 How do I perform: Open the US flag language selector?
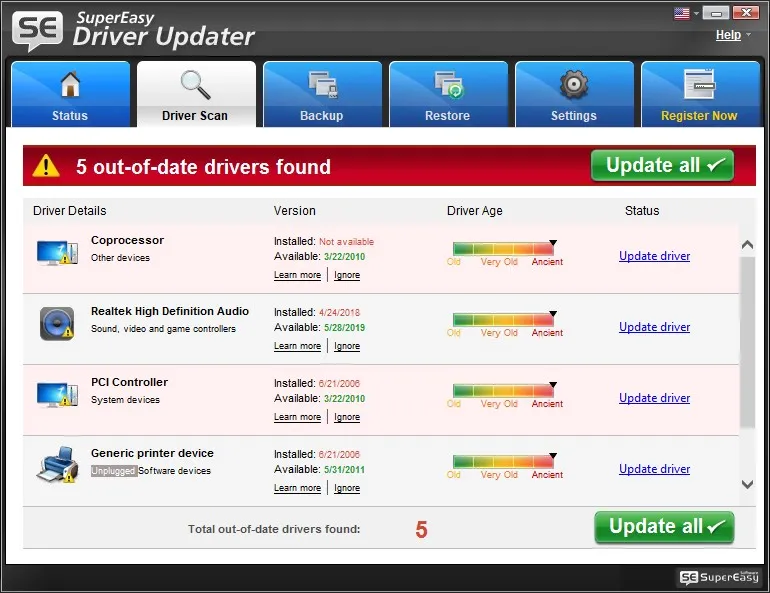point(686,13)
